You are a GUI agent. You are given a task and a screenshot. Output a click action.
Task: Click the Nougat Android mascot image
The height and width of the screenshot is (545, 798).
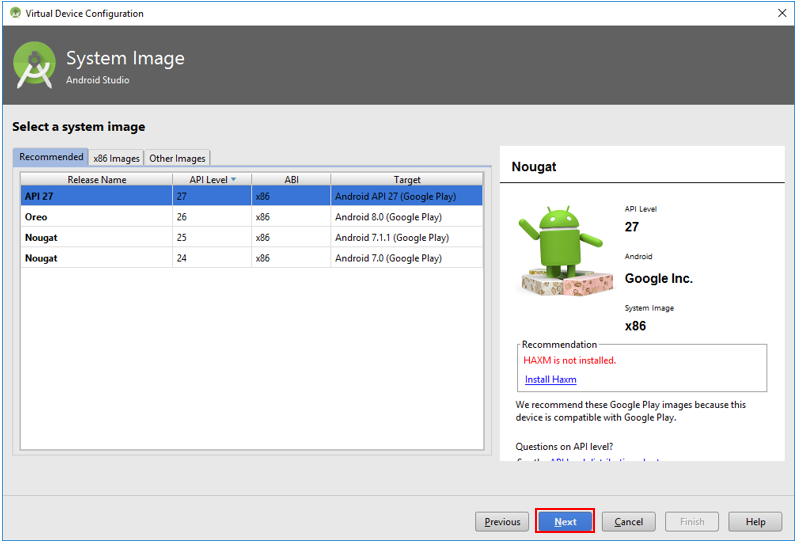[565, 251]
